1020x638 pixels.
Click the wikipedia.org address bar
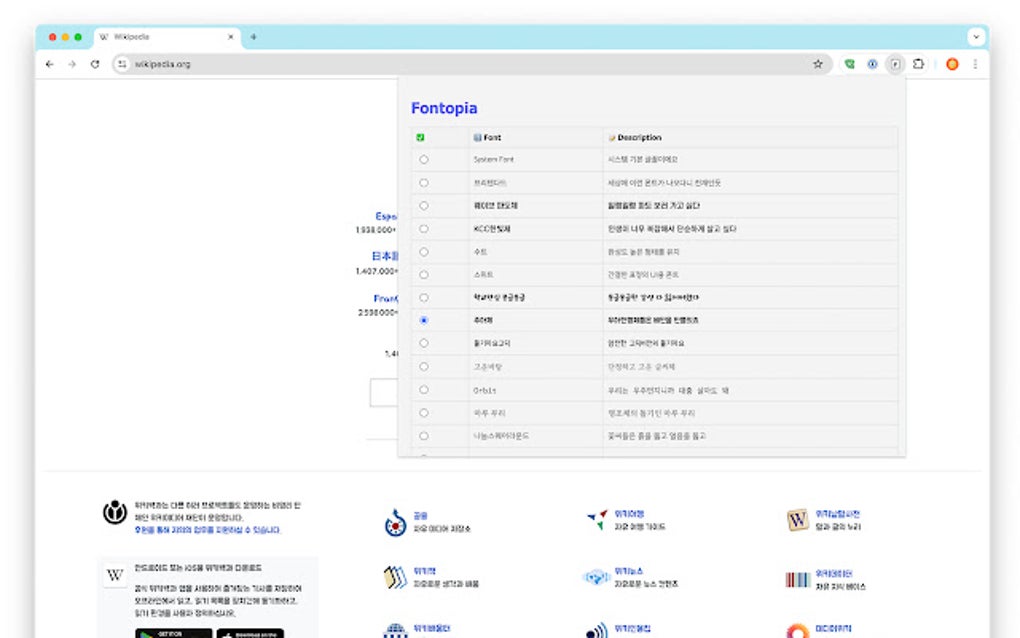point(165,63)
